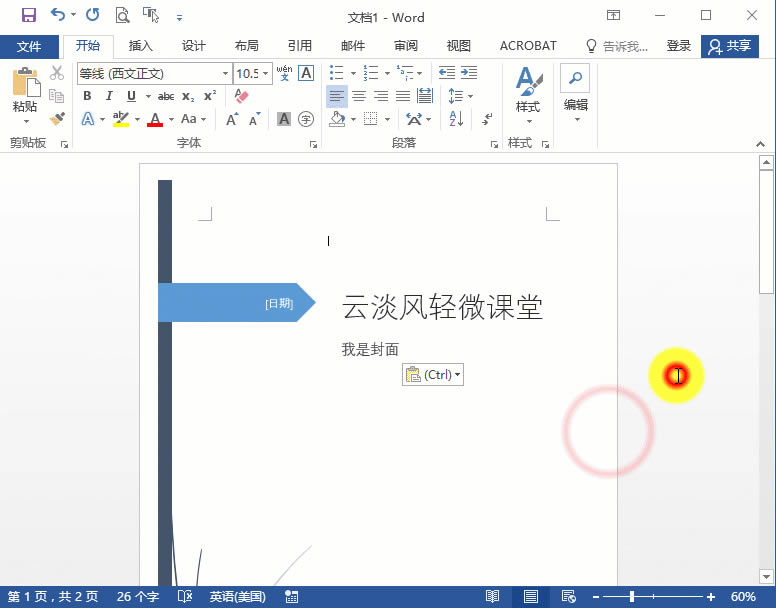Click 登录 to sign in
Viewport: 776px width, 608px height.
[x=679, y=46]
